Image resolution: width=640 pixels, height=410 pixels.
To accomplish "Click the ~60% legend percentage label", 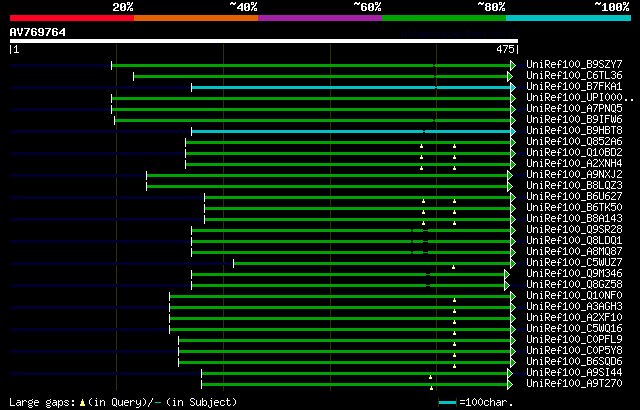I will [367, 7].
